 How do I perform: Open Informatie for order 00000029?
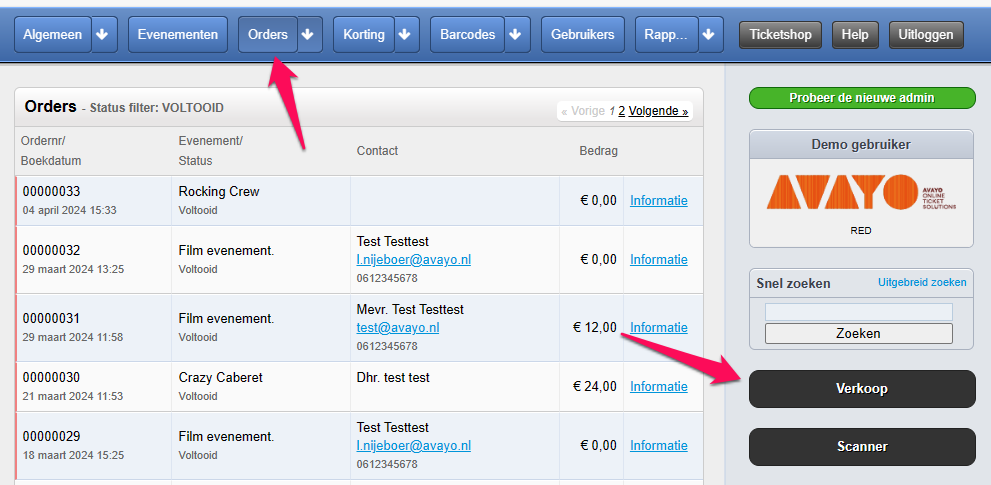click(659, 445)
